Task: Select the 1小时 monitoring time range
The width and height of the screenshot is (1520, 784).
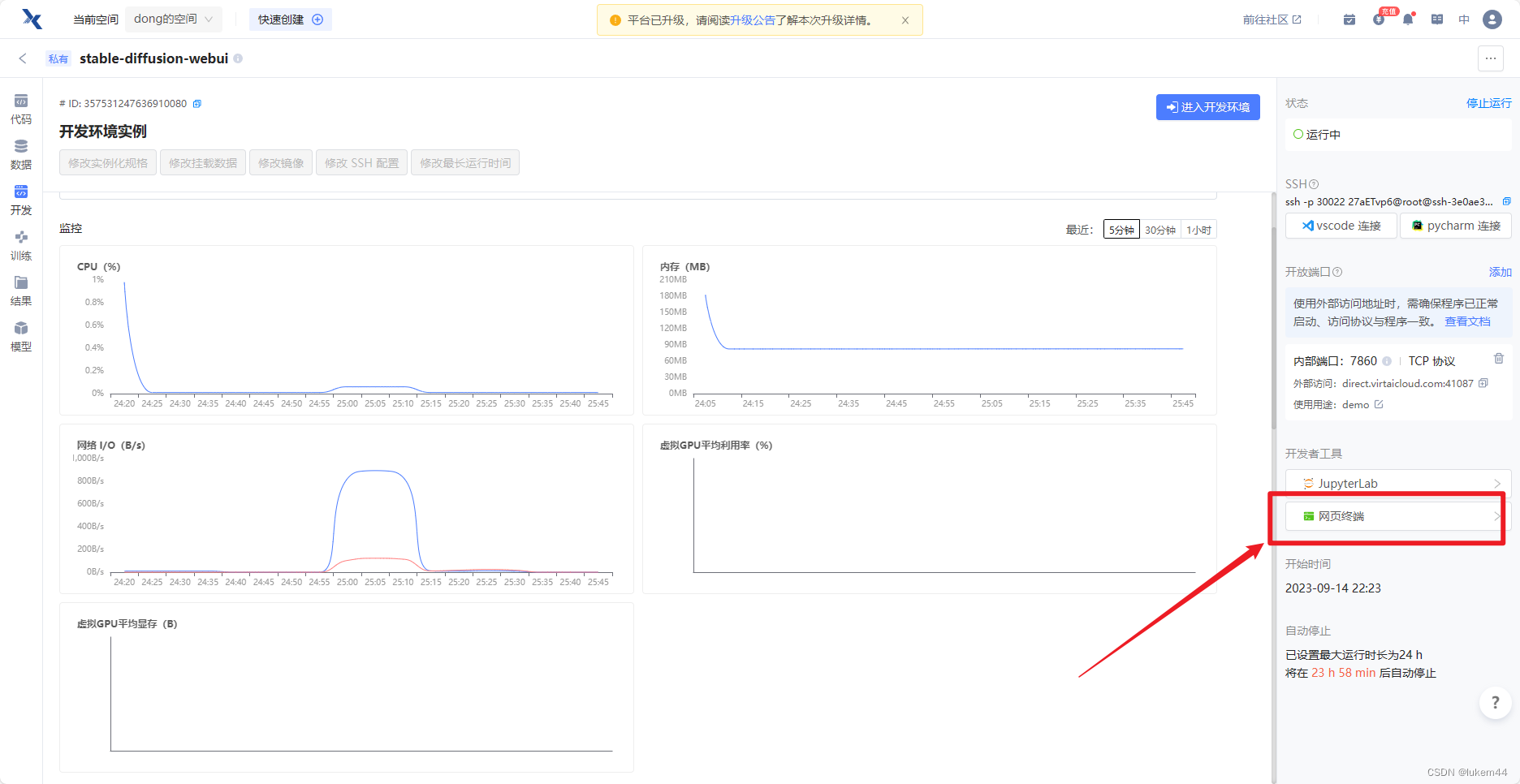Action: pyautogui.click(x=1198, y=230)
